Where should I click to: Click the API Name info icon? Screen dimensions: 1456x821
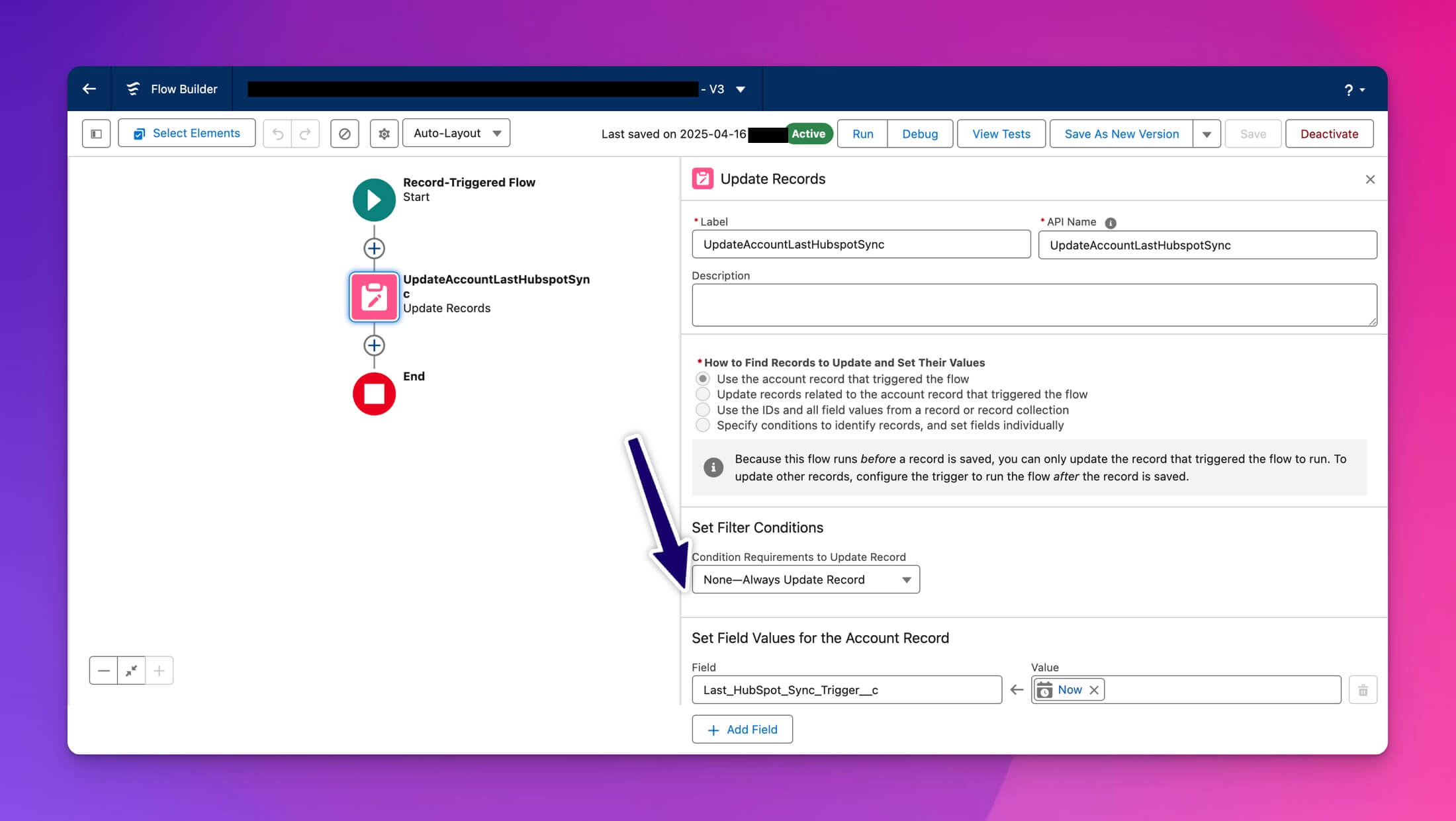[1111, 223]
